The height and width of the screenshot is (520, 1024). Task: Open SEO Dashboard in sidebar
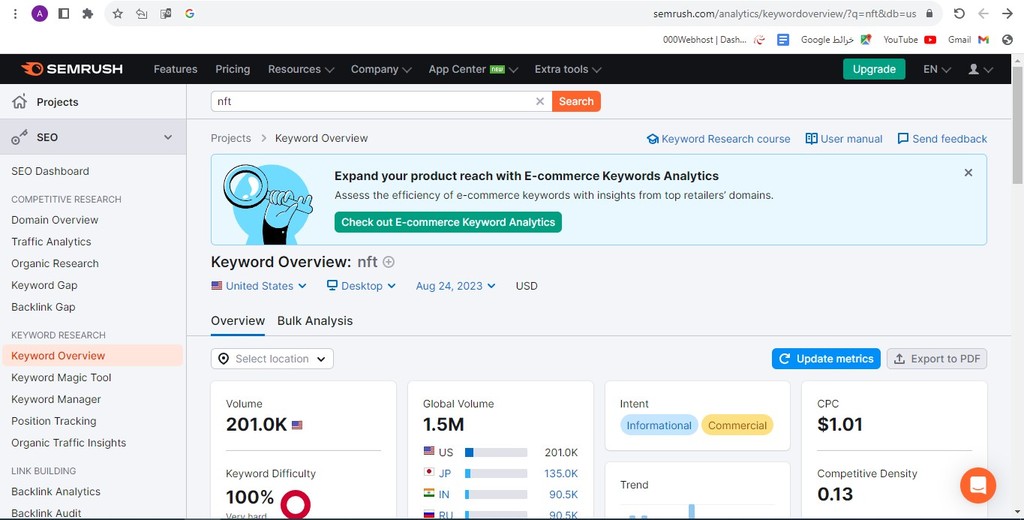point(50,171)
